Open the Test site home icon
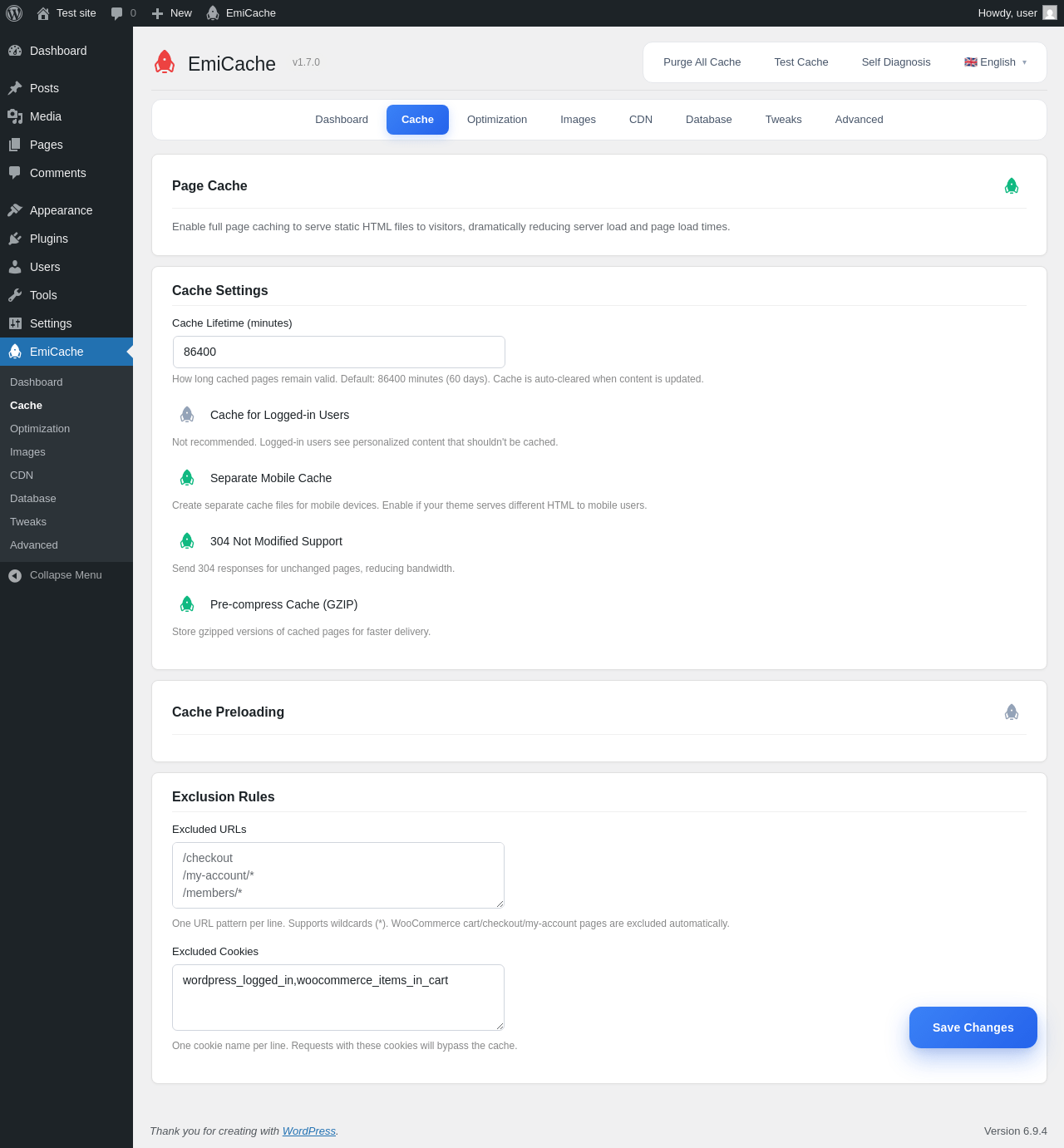1064x1148 pixels. (43, 13)
